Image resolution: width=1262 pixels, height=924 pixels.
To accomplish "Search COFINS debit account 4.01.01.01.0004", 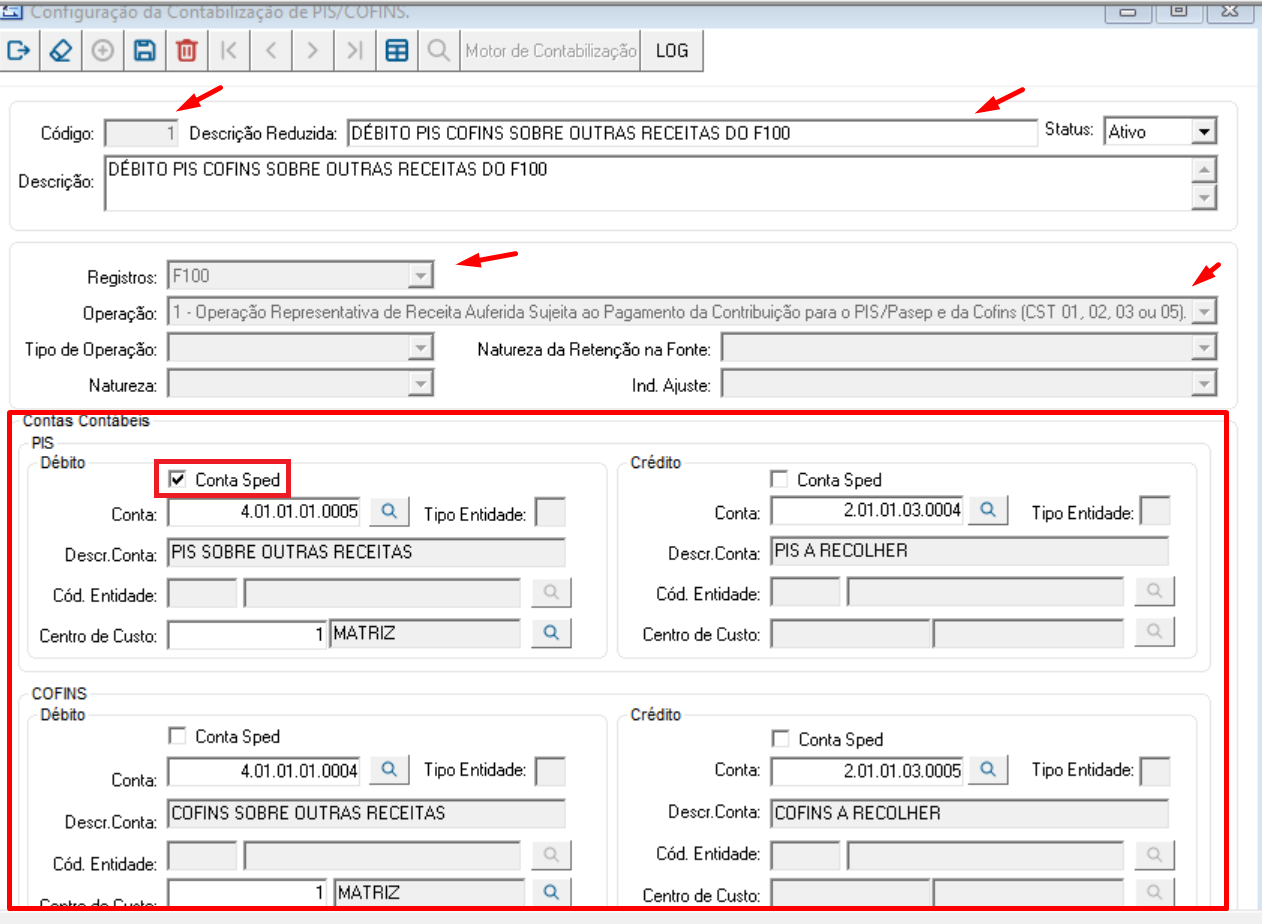I will click(x=390, y=770).
